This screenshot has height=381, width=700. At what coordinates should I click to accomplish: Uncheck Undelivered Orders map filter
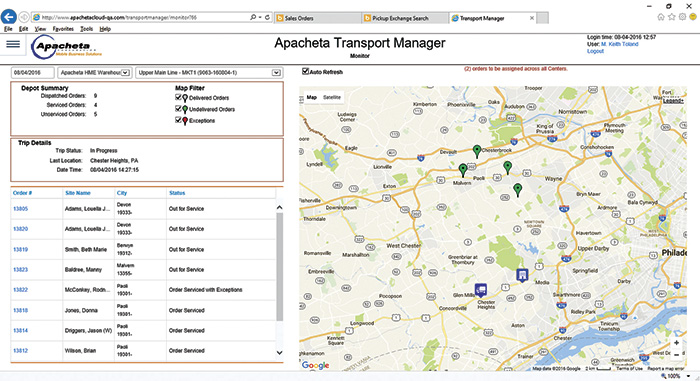pyautogui.click(x=178, y=109)
